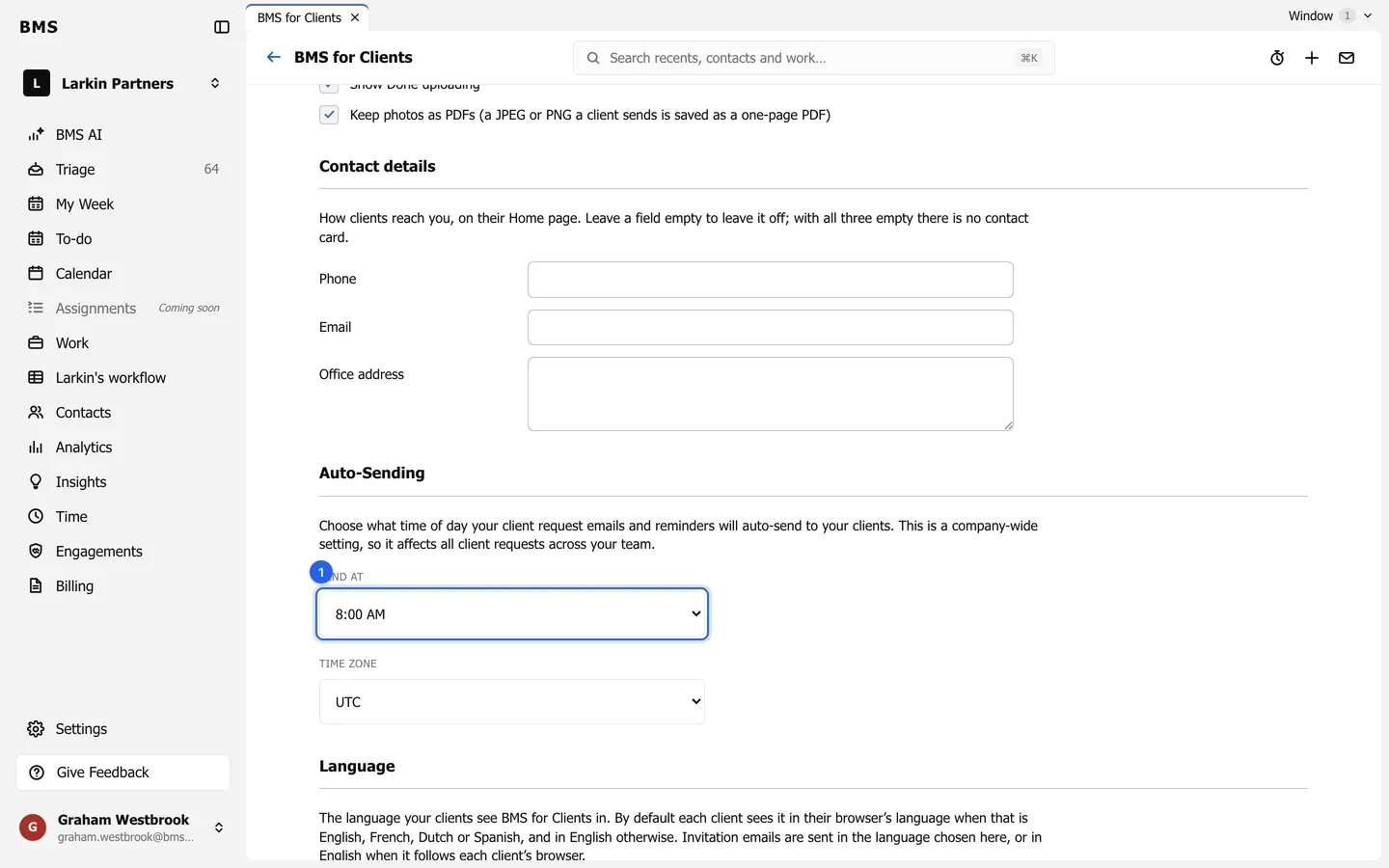Open the Send At 8:00 AM dropdown
Screen dimensions: 1389x868
click(512, 614)
